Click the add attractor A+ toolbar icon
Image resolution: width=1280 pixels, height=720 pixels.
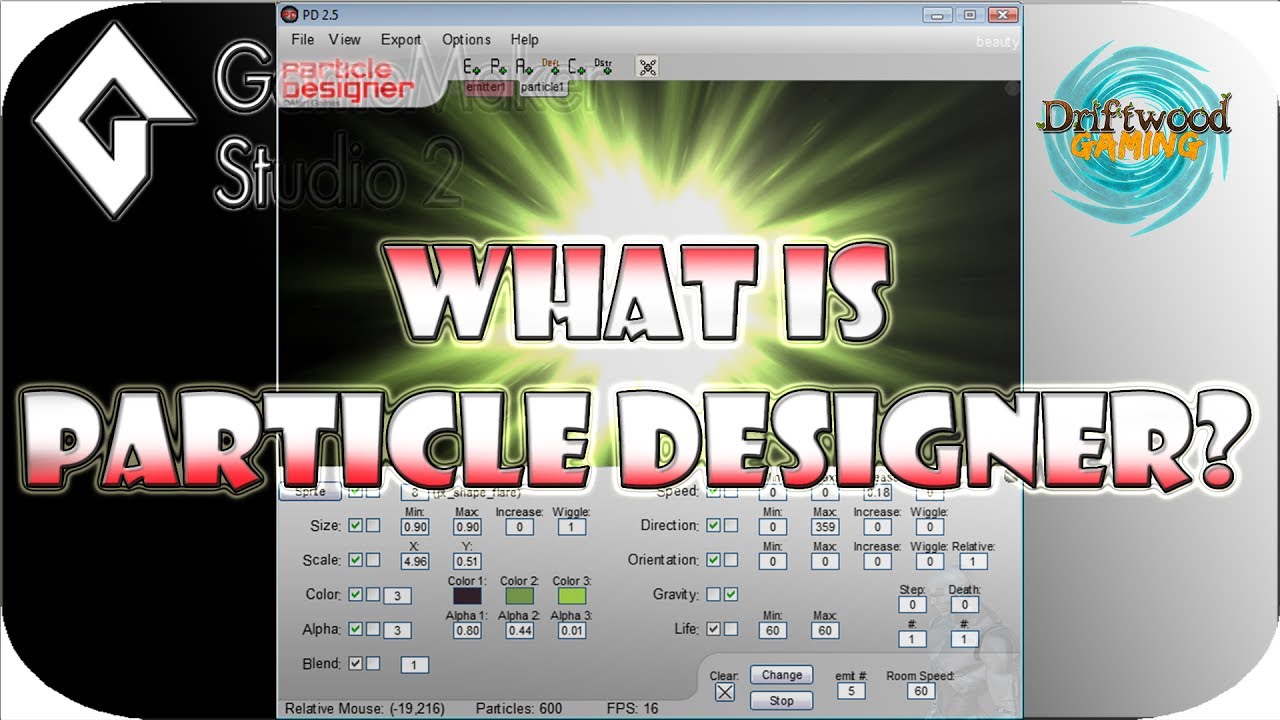click(x=524, y=67)
